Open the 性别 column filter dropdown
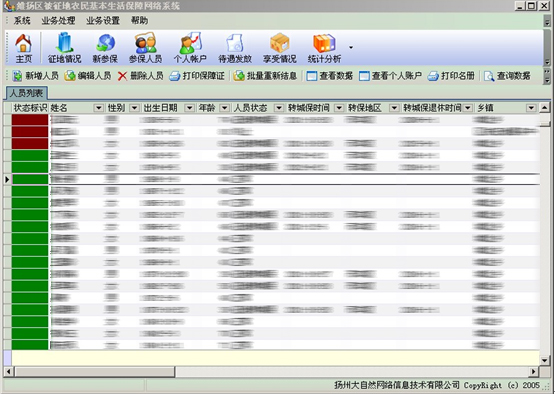555x394 pixels. (135, 108)
